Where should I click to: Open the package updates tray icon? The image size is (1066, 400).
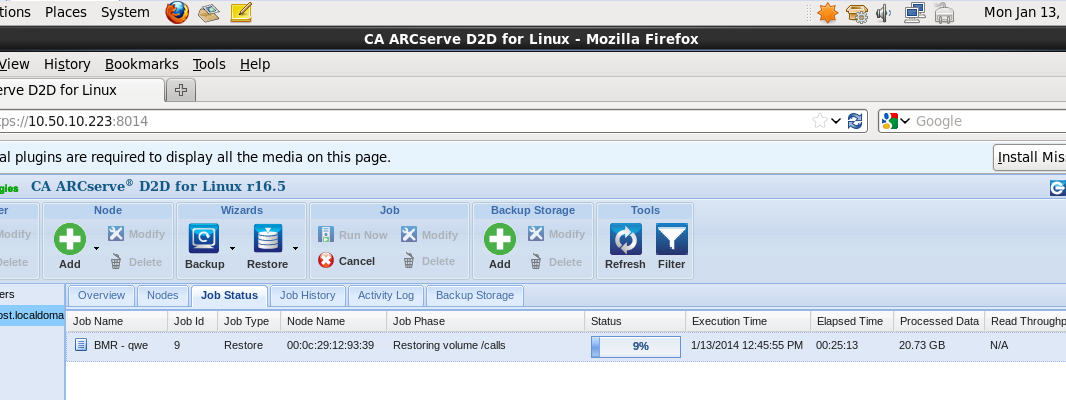(857, 12)
